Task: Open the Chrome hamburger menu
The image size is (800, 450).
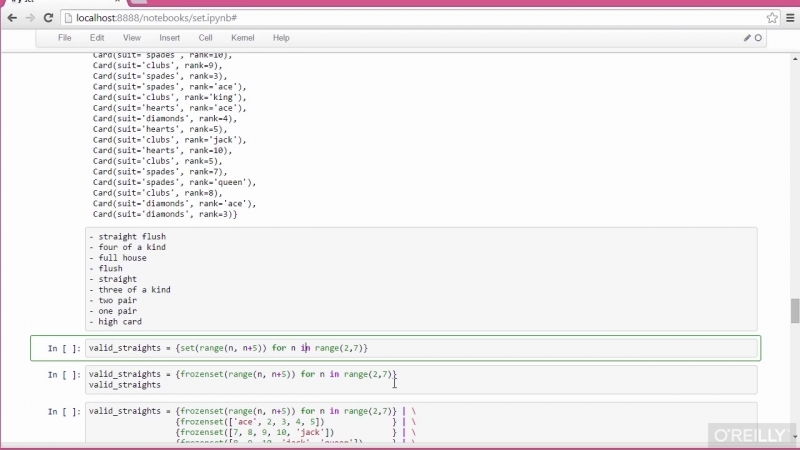Action: pos(790,18)
